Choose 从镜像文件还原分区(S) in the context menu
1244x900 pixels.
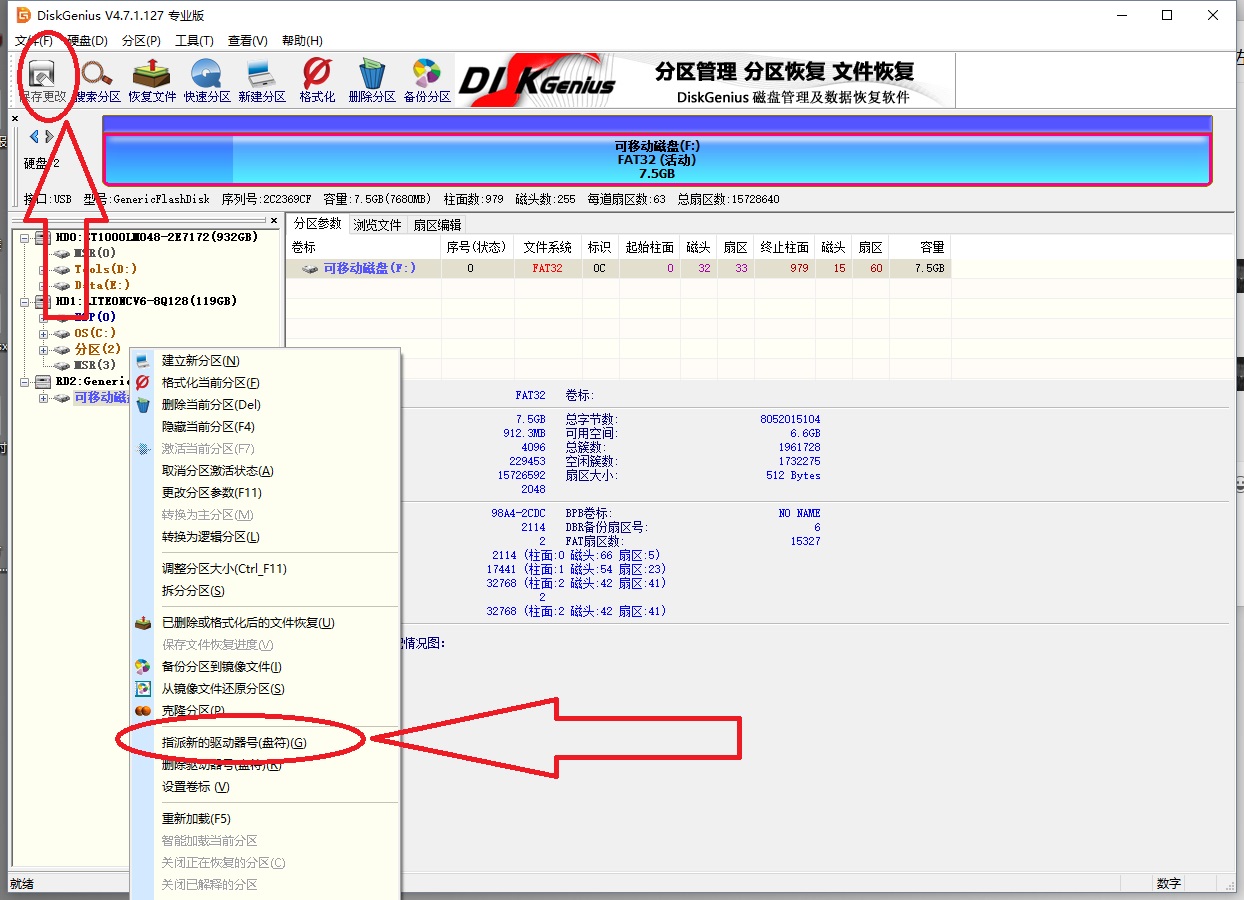point(223,689)
